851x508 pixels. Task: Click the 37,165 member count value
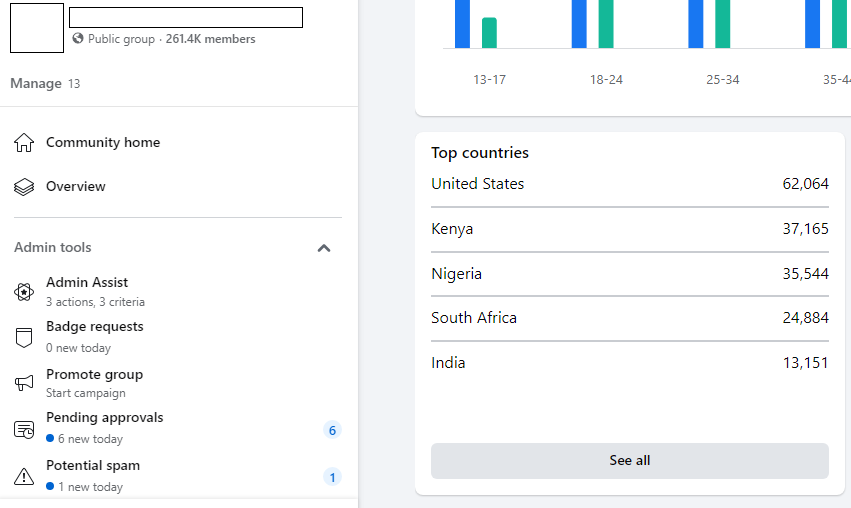(805, 229)
